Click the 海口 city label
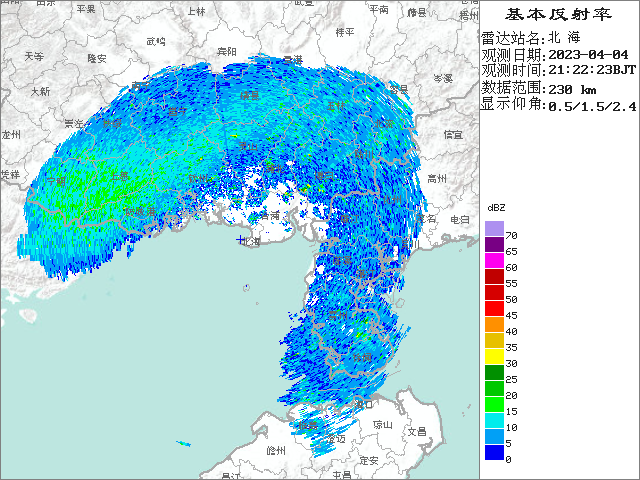Screen dimensions: 640x480 click(x=364, y=404)
